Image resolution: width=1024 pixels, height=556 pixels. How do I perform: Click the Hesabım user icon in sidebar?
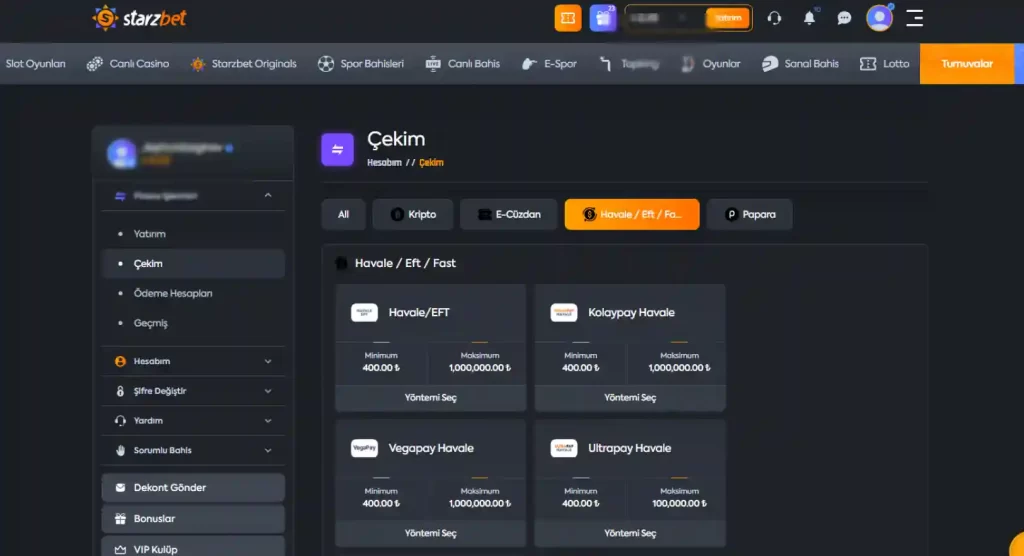point(120,361)
